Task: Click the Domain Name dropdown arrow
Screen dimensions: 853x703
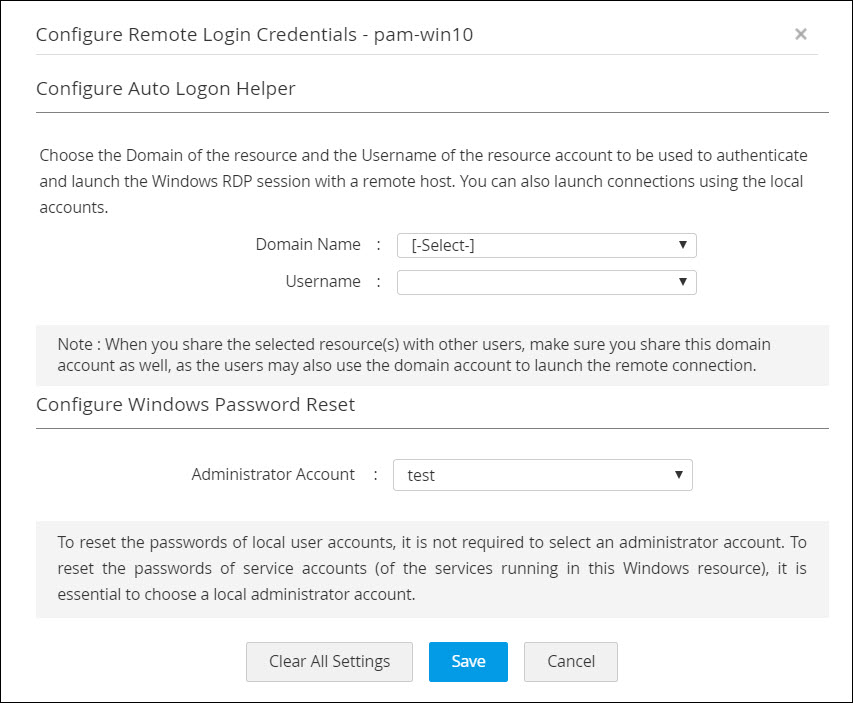Action: 682,245
